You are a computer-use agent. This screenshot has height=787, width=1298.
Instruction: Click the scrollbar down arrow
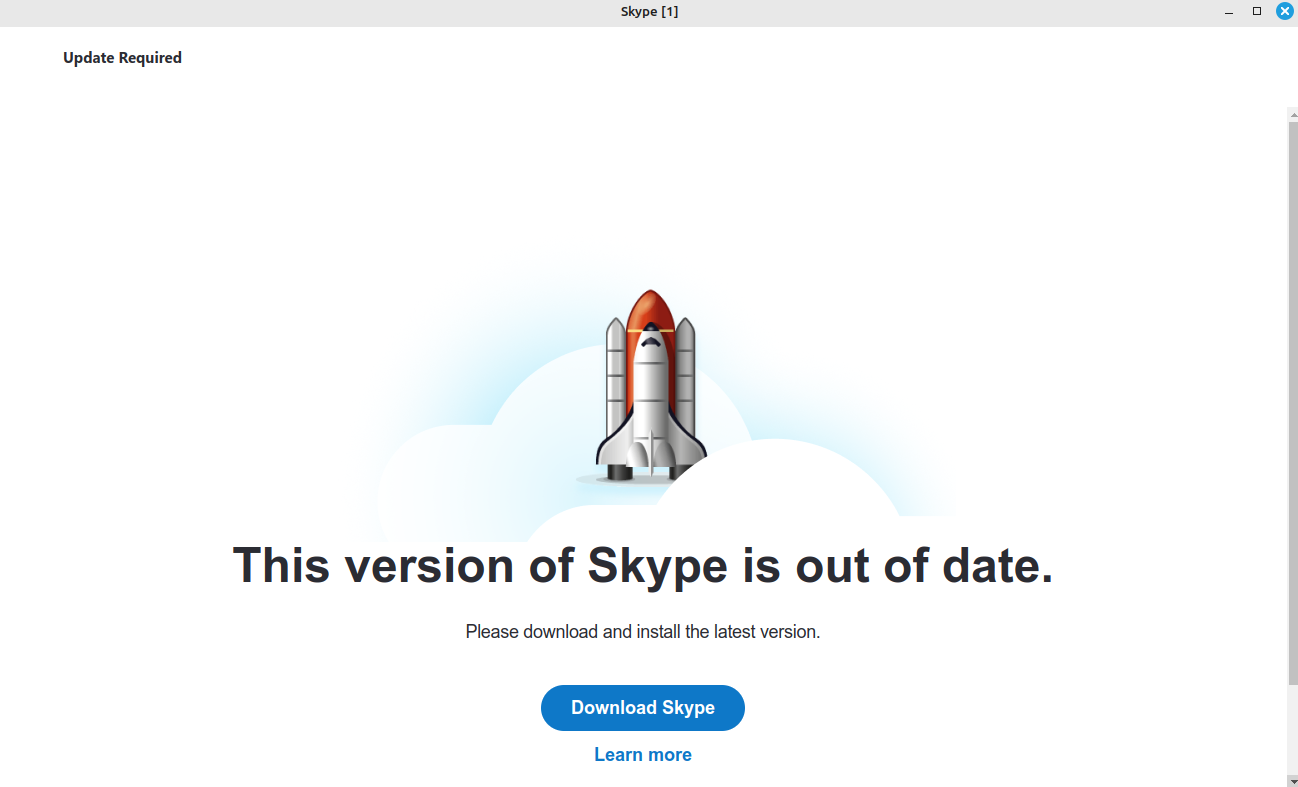pyautogui.click(x=1292, y=780)
